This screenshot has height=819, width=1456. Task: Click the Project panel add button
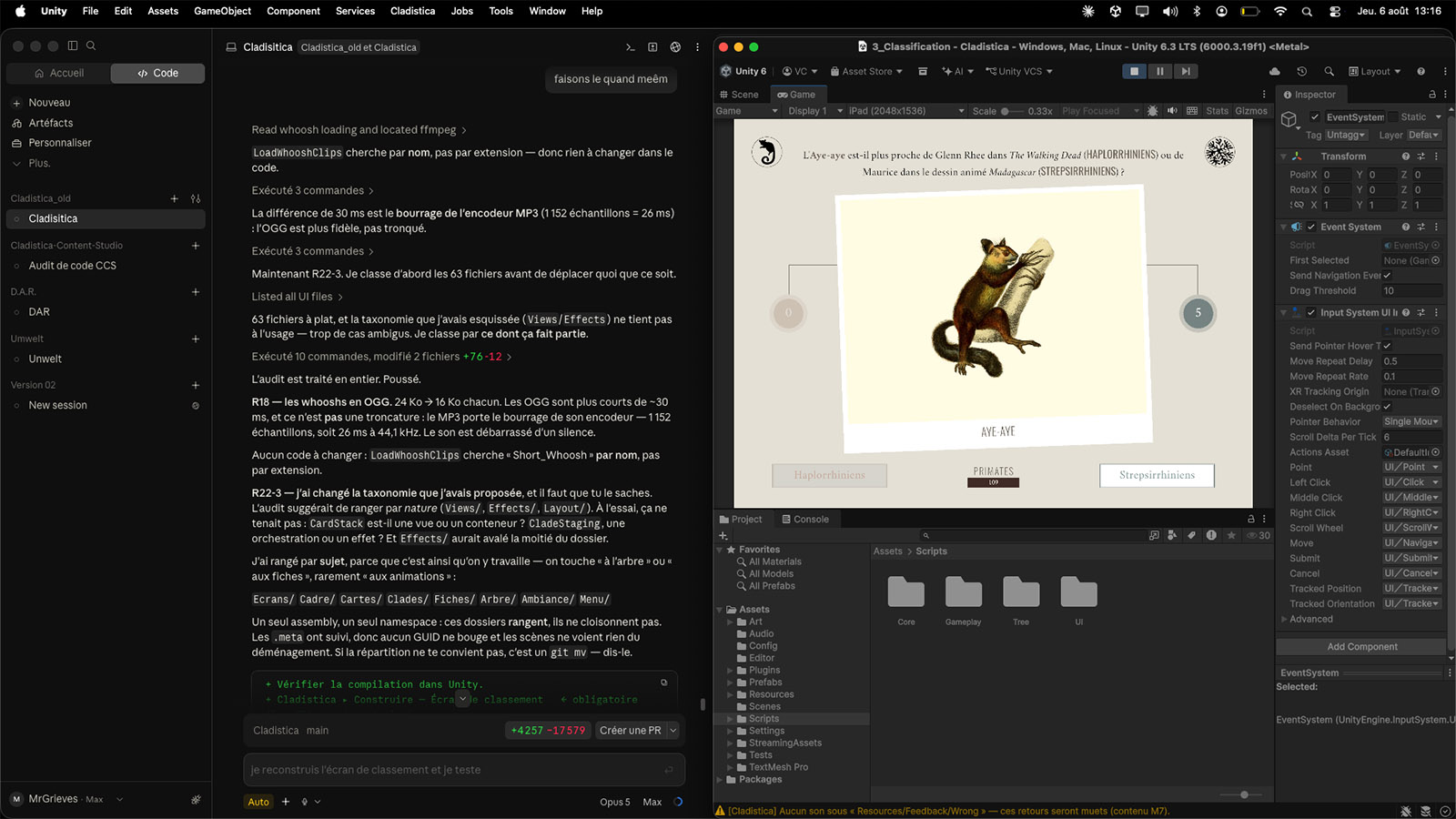[723, 535]
